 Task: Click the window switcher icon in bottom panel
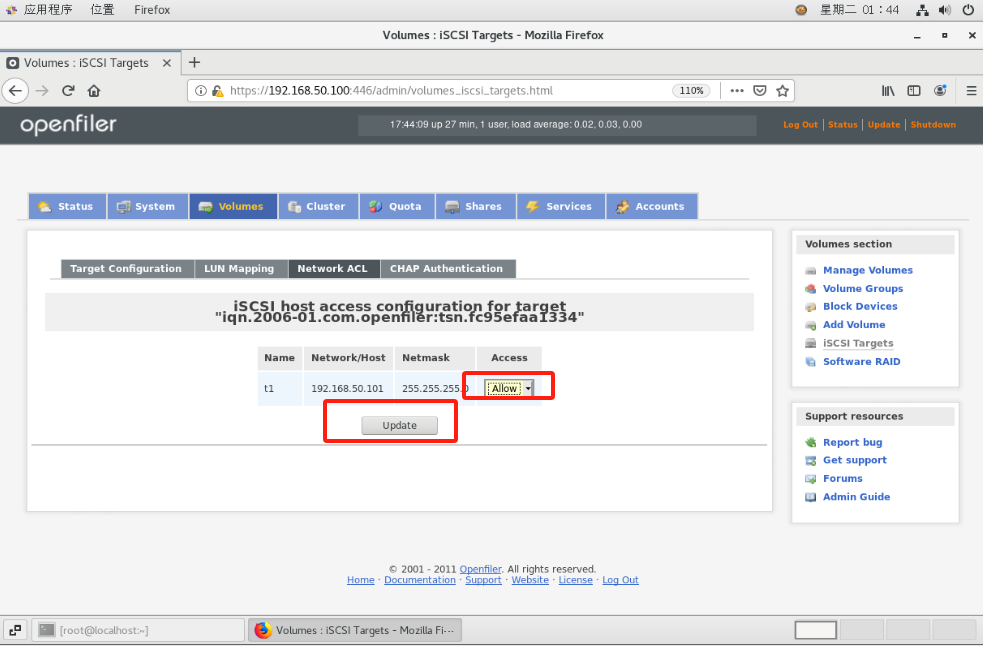point(15,630)
